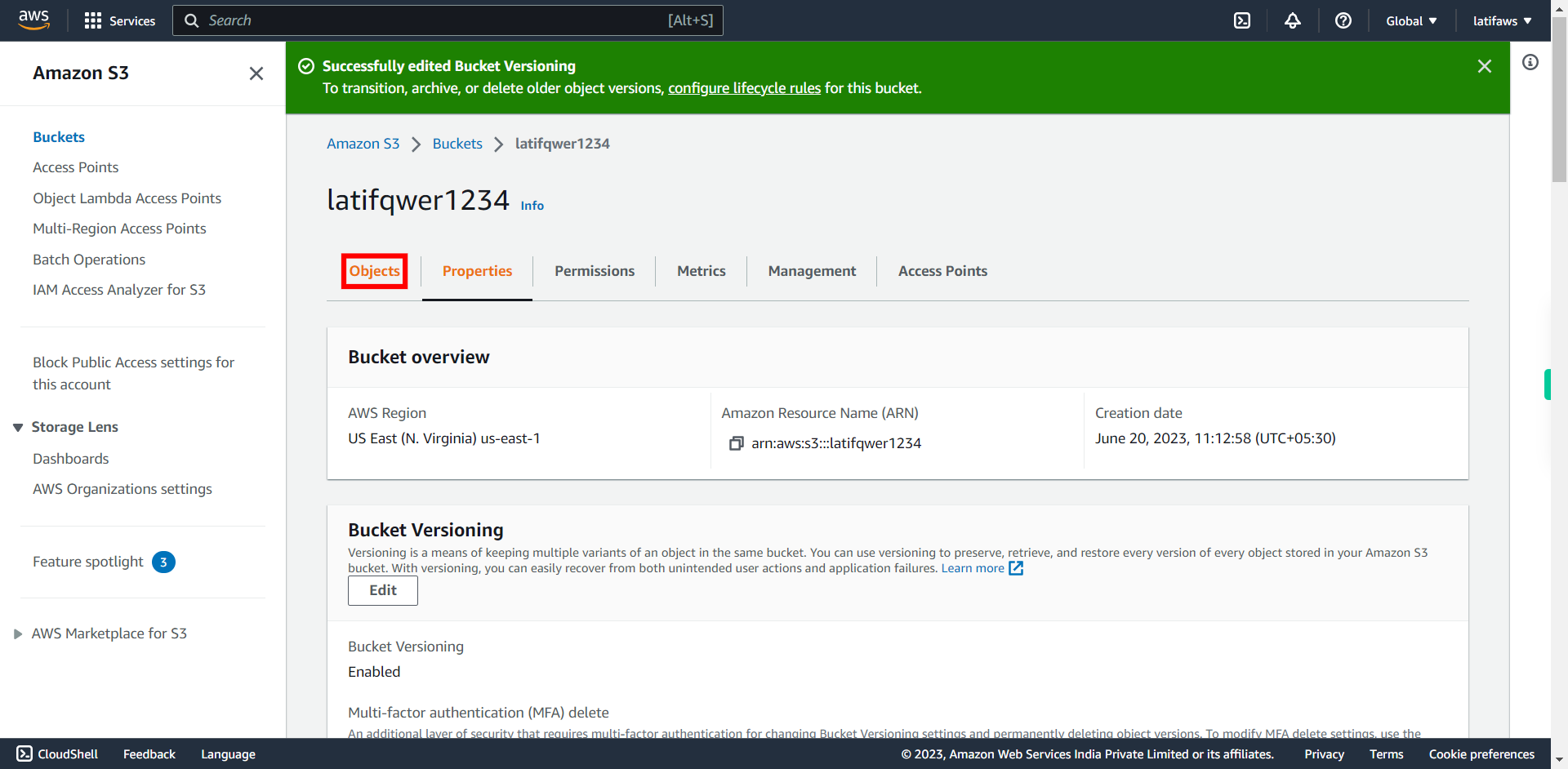Open AWS Organizations settings

122,489
